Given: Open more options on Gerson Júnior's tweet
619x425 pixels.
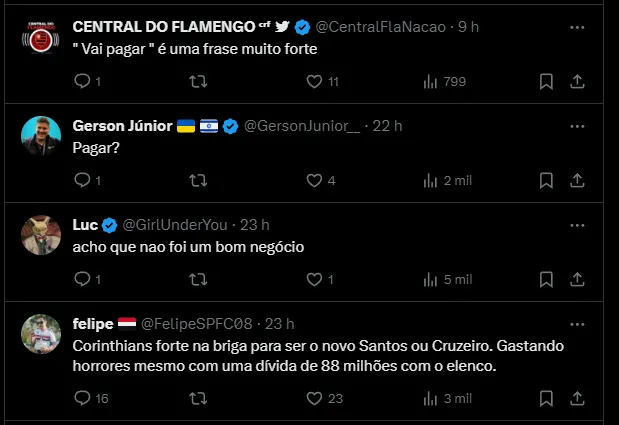Looking at the screenshot, I should coord(576,127).
